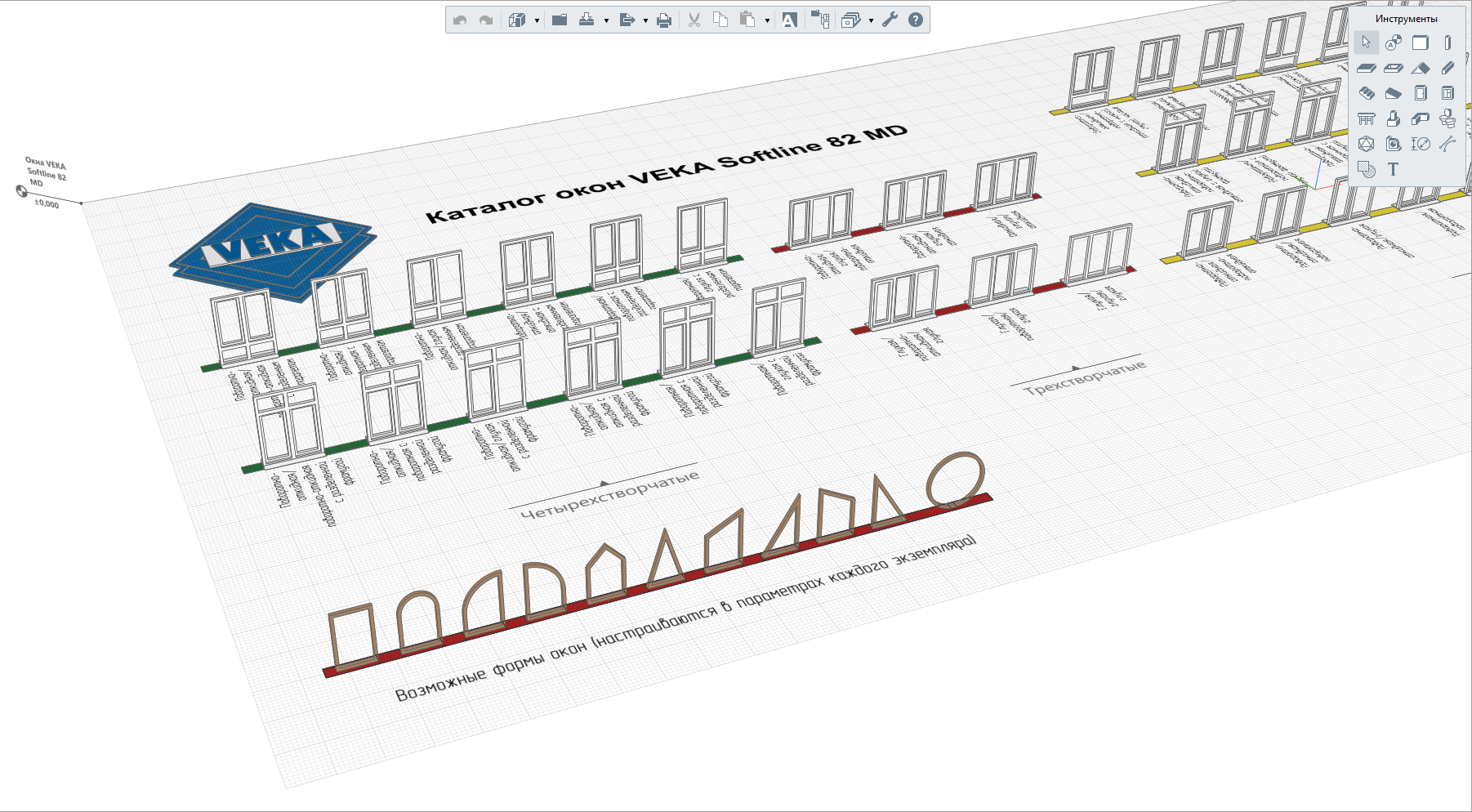This screenshot has width=1472, height=812.
Task: Select the Wall tool
Action: coord(1421,42)
